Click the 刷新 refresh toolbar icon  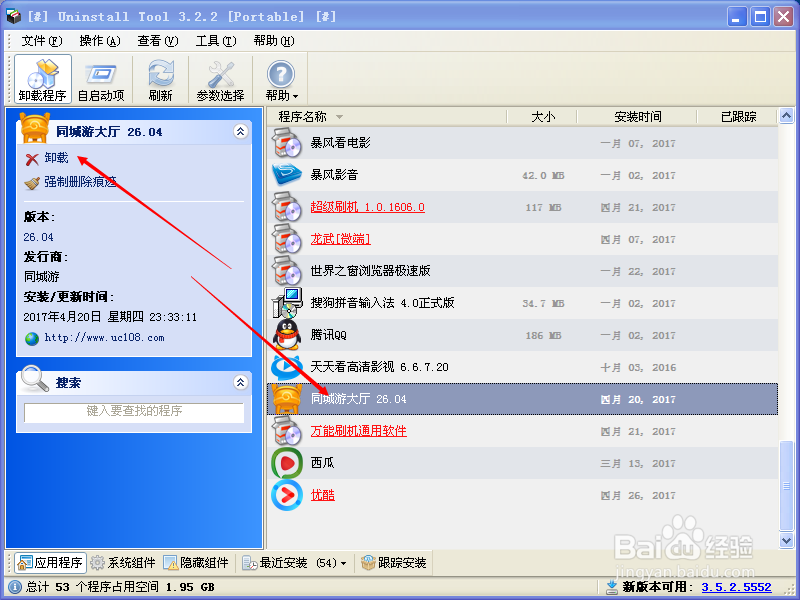coord(161,80)
